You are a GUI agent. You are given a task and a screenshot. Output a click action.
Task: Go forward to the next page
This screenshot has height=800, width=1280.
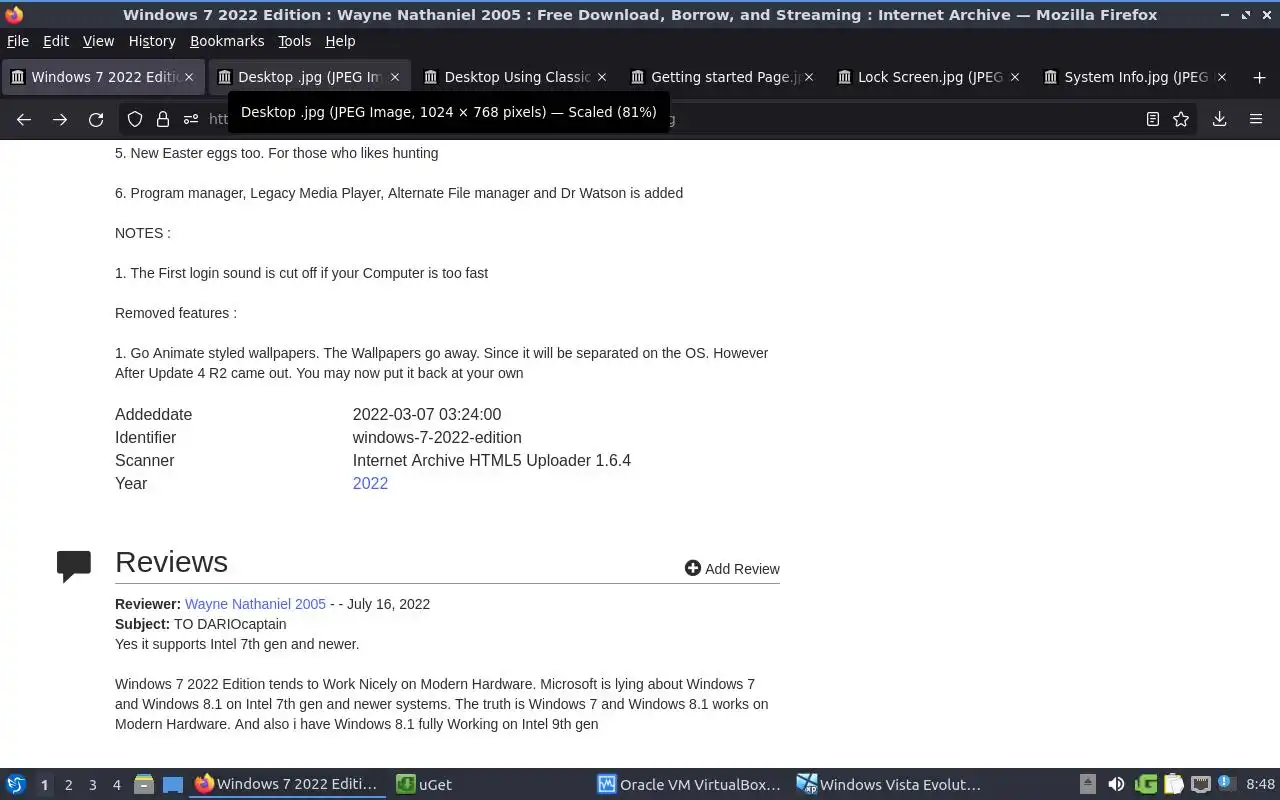click(60, 119)
